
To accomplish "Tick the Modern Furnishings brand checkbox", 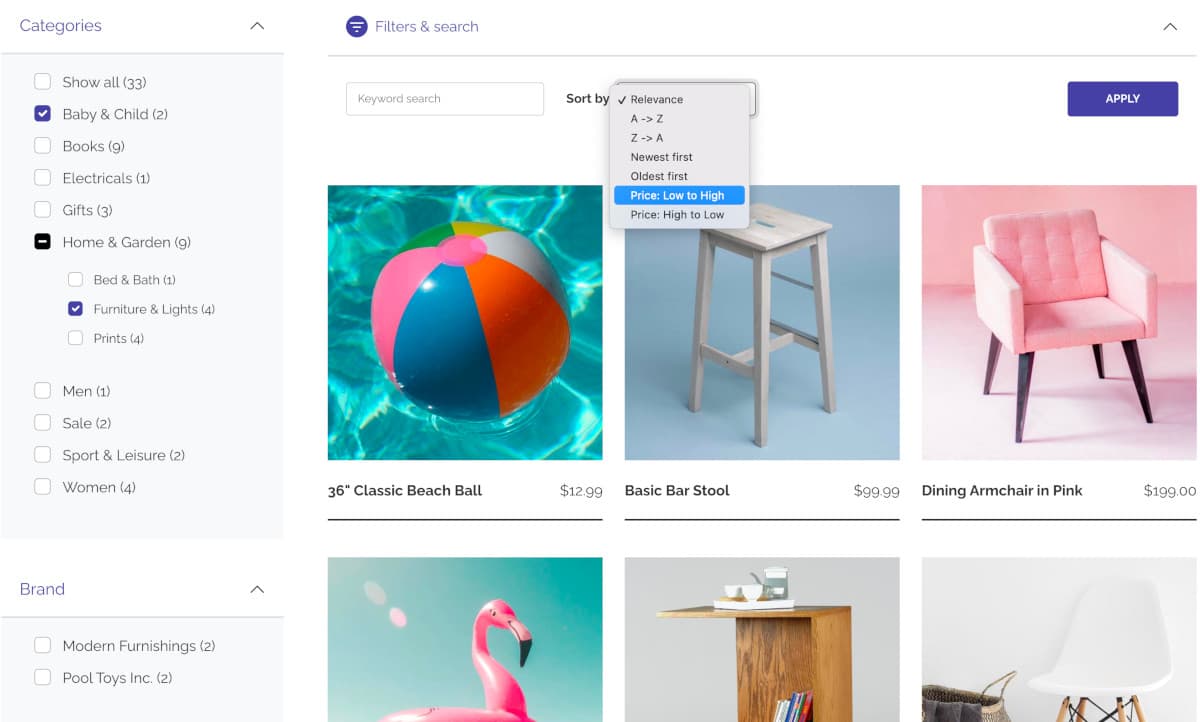I will click(43, 646).
